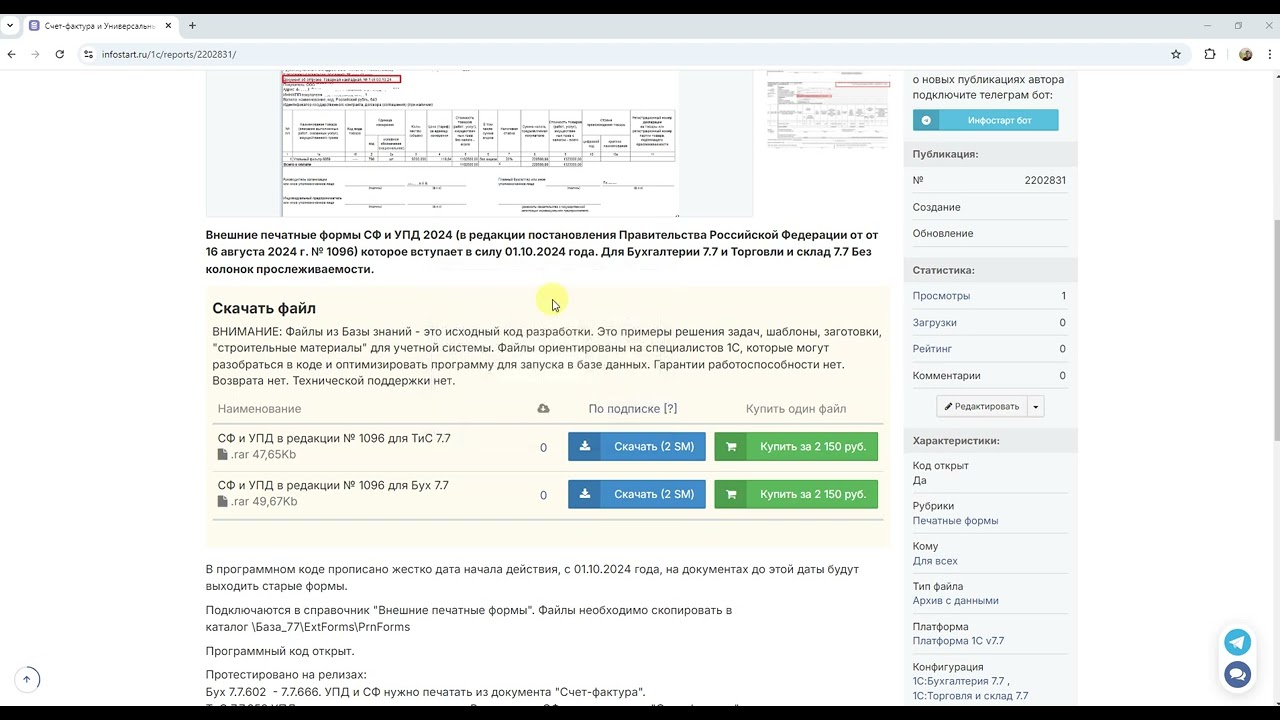Click the page vertical scrollbar

click(1275, 330)
